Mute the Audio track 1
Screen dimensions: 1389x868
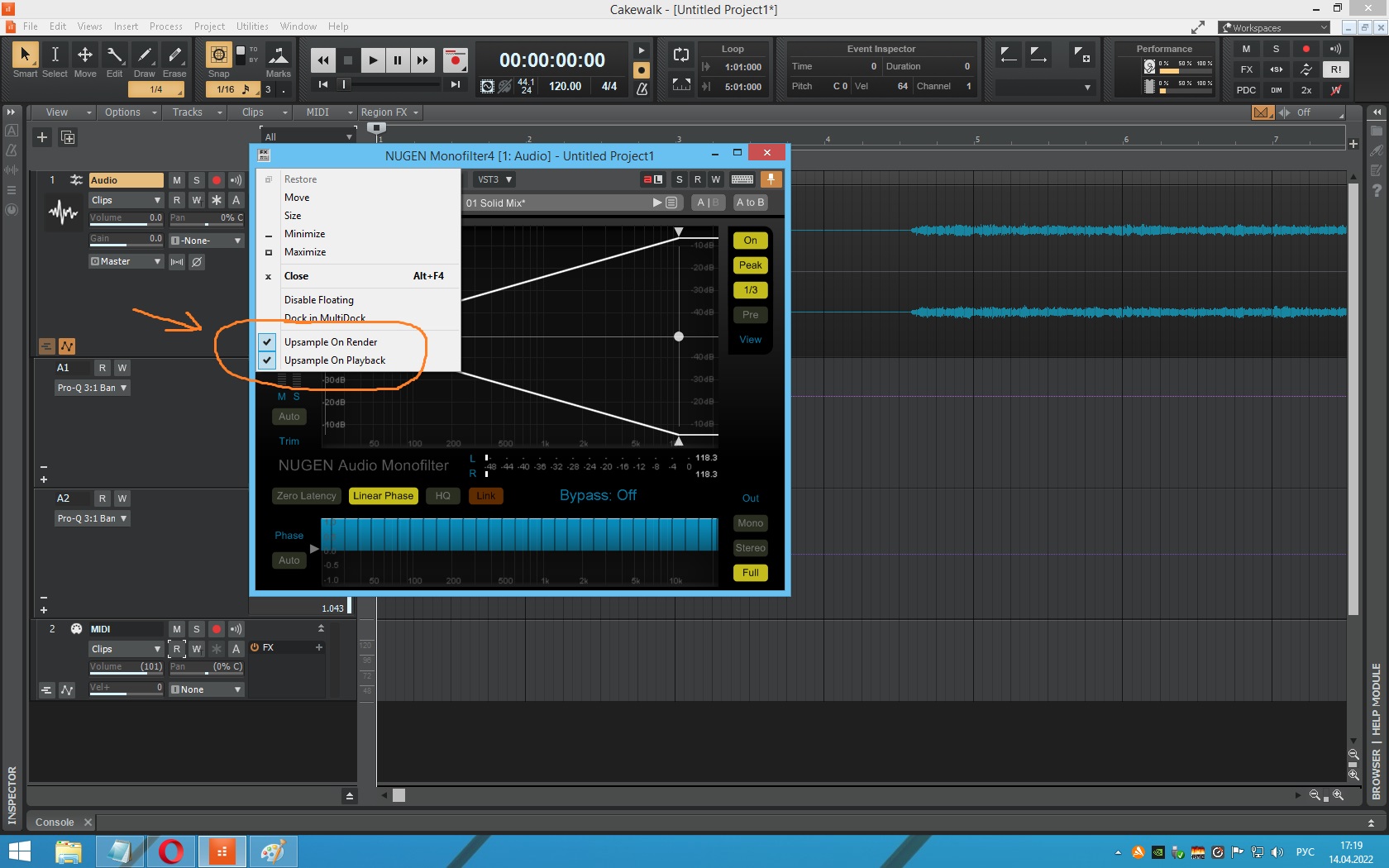(177, 180)
